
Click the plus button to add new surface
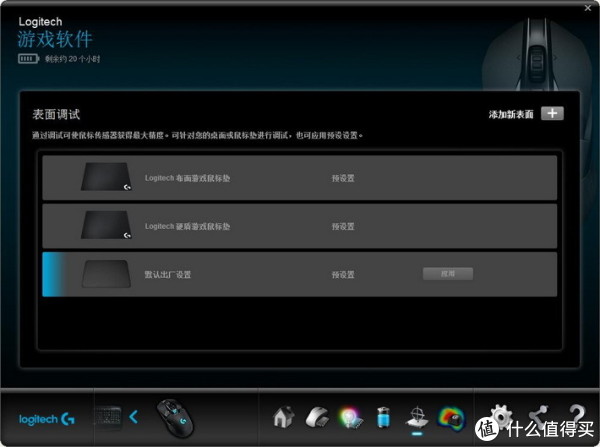552,113
